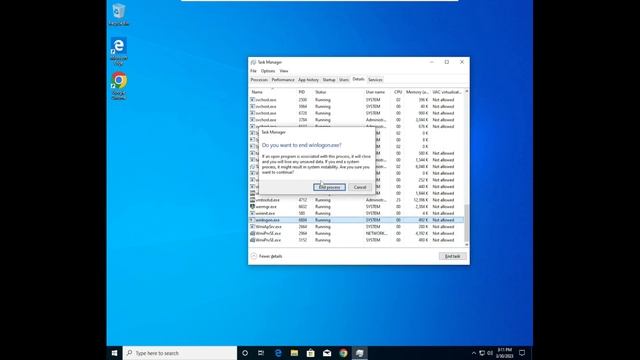Viewport: 640px width, 360px height.
Task: Select the winlogon.exe row
Action: coord(357,220)
